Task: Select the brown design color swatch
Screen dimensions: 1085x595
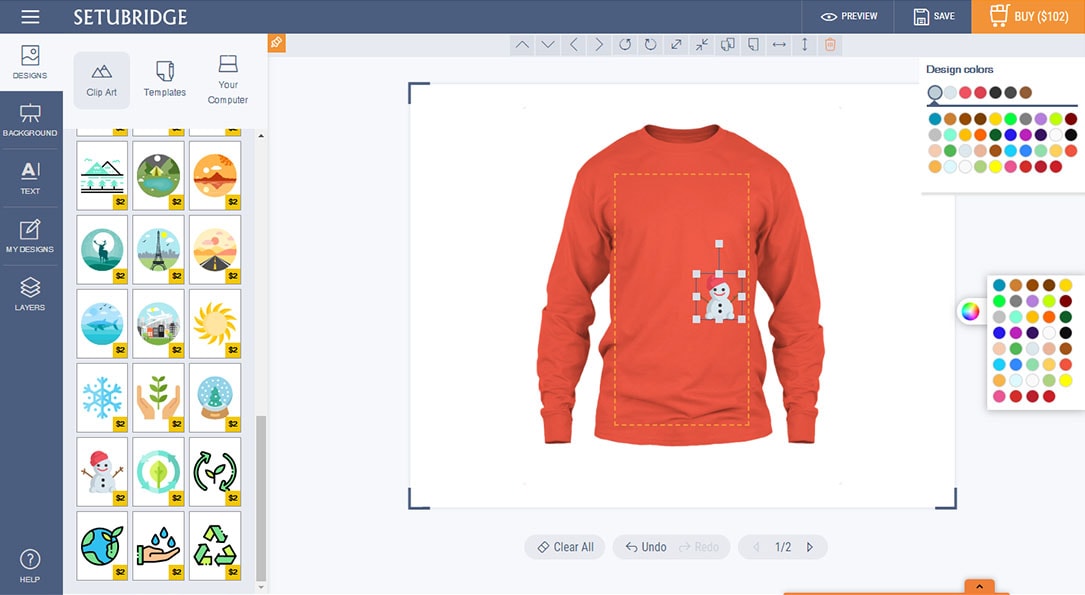Action: point(1025,93)
